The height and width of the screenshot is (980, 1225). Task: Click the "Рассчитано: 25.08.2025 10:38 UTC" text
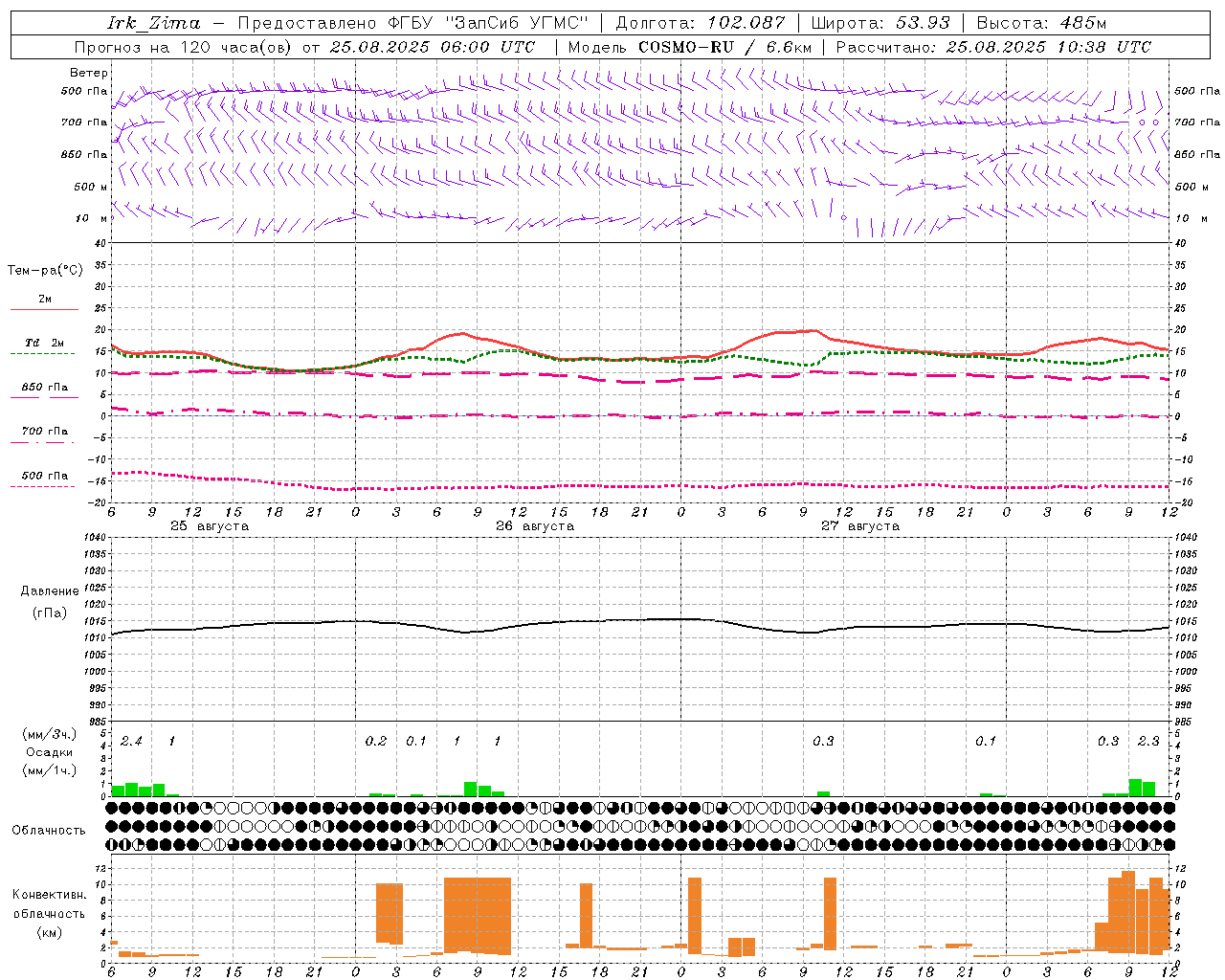(x=993, y=47)
